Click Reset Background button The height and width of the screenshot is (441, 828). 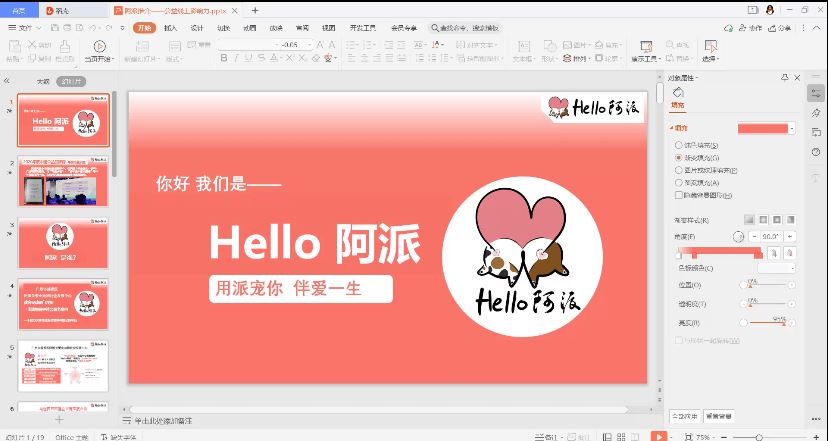pyautogui.click(x=719, y=416)
